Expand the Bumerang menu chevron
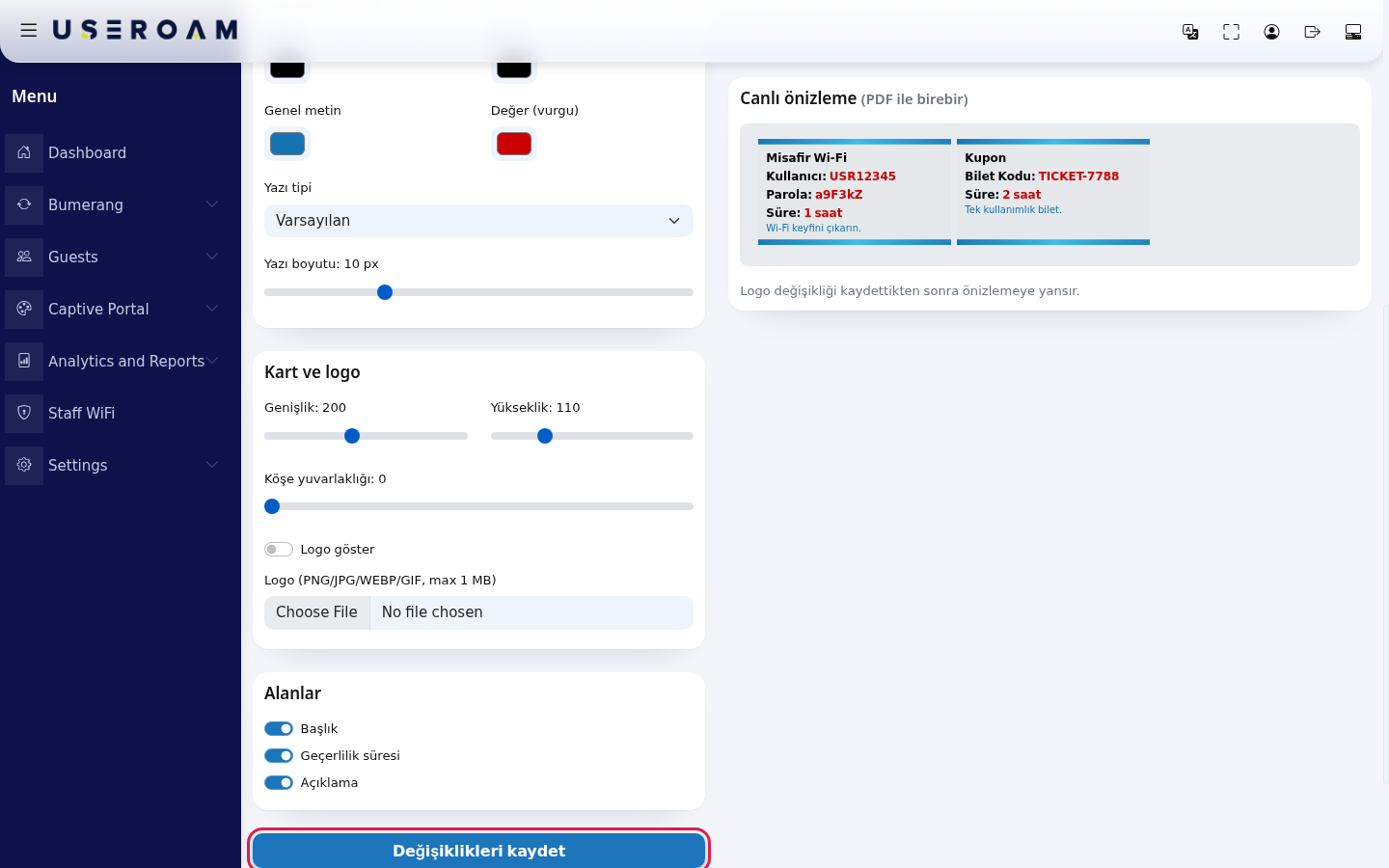1389x868 pixels. (212, 204)
